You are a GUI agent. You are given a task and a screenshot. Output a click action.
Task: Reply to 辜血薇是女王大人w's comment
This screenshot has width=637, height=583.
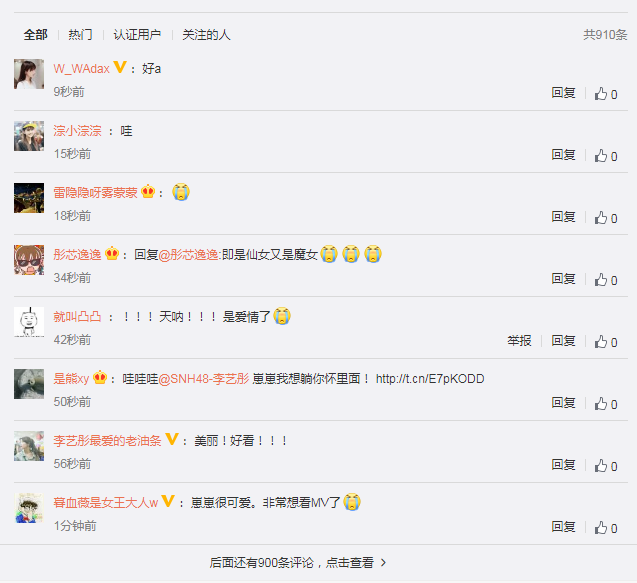(563, 527)
